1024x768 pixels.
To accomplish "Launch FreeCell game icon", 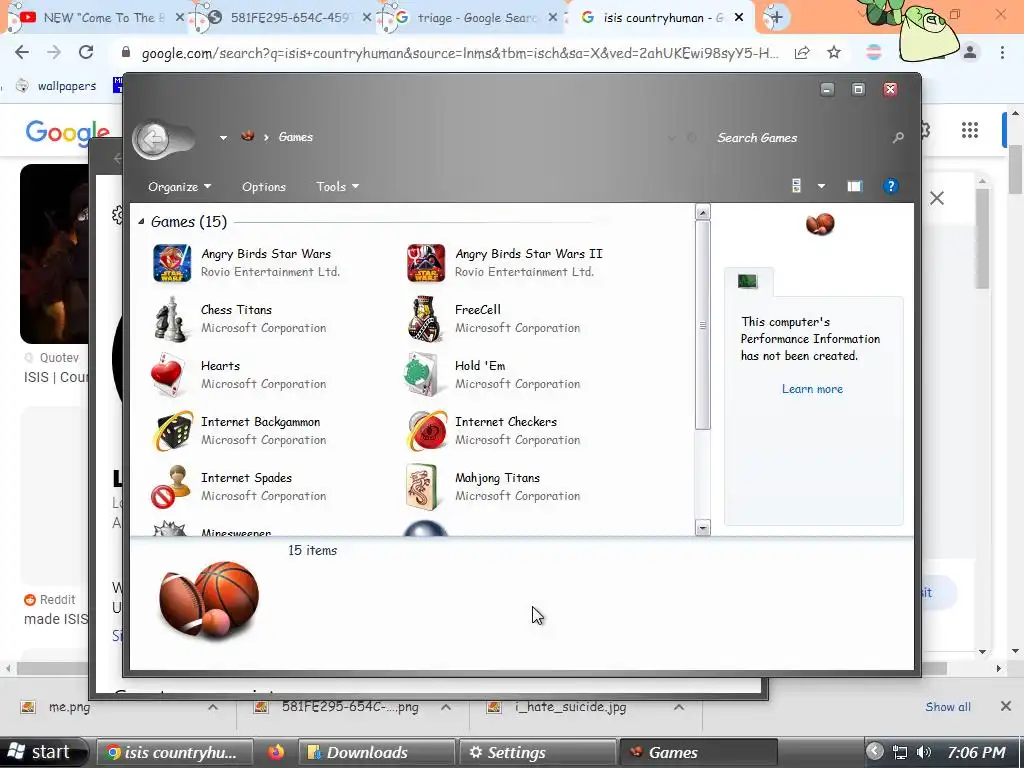I will pos(425,319).
